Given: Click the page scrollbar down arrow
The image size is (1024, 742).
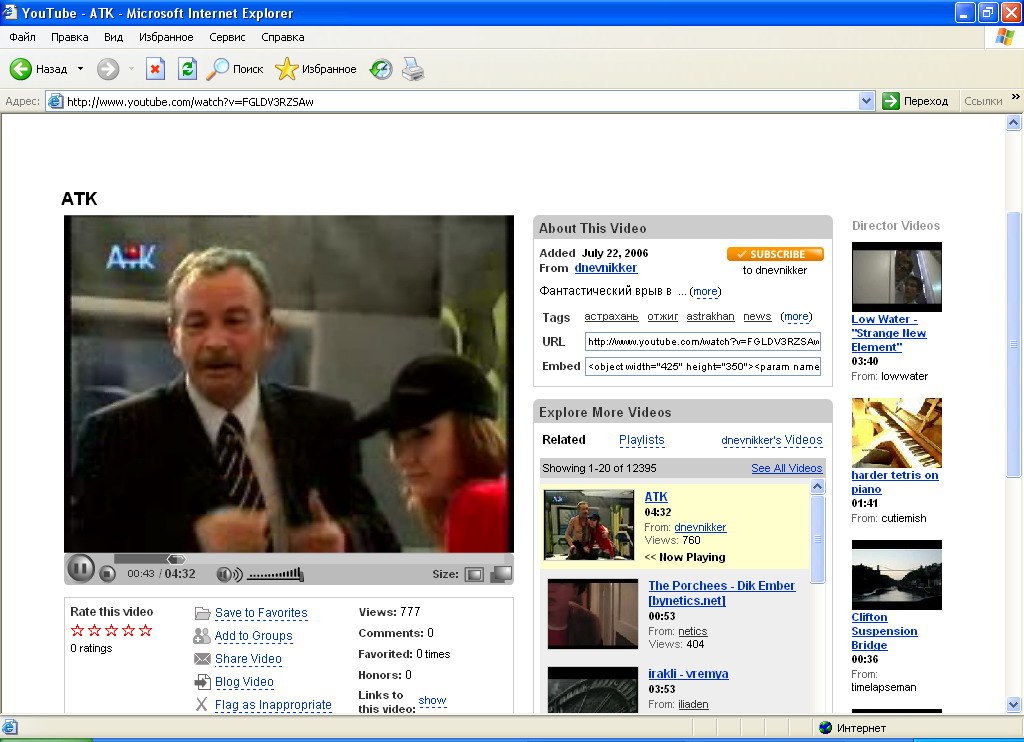Looking at the screenshot, I should [1014, 704].
